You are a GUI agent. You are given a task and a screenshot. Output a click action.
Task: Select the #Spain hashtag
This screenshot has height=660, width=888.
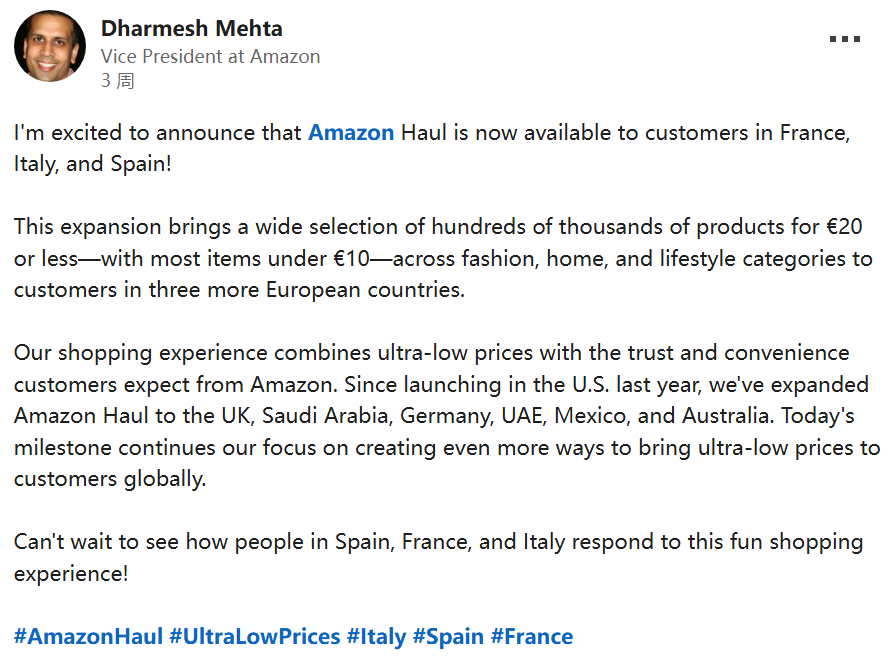(448, 637)
